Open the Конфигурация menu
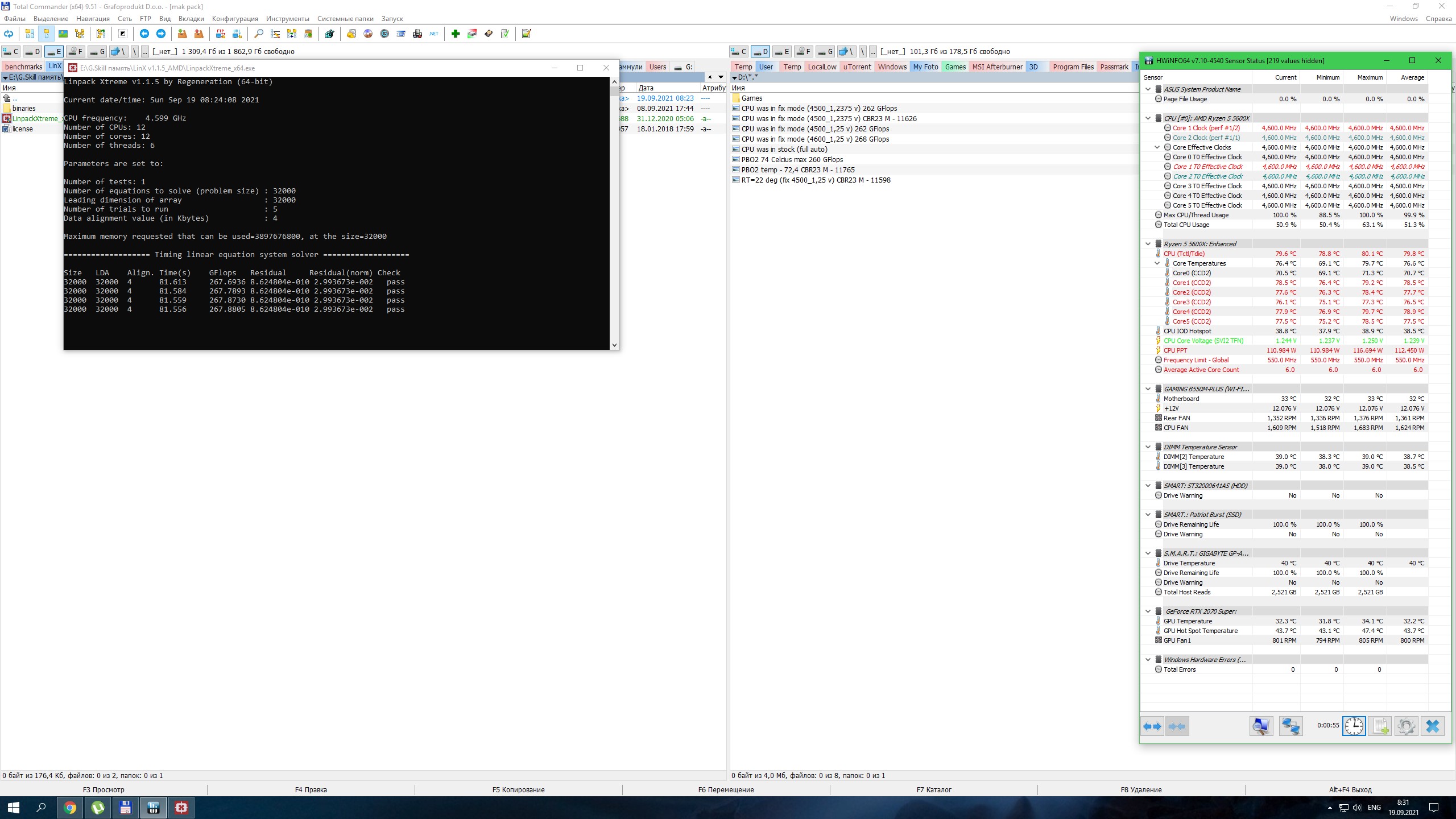 [x=234, y=19]
